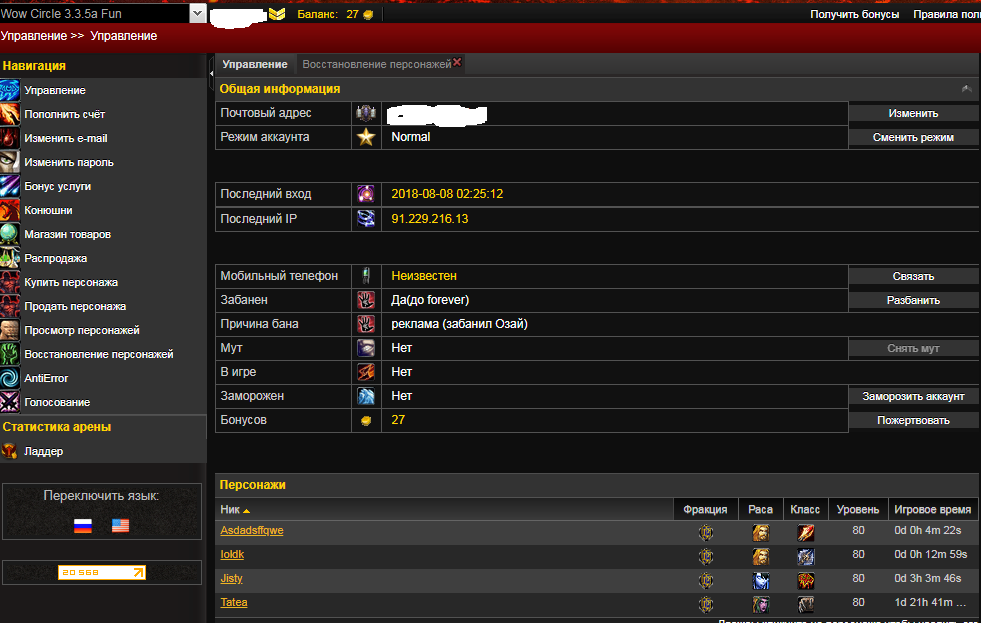
Task: Click the Заморозить аккаунт button
Action: coord(913,396)
